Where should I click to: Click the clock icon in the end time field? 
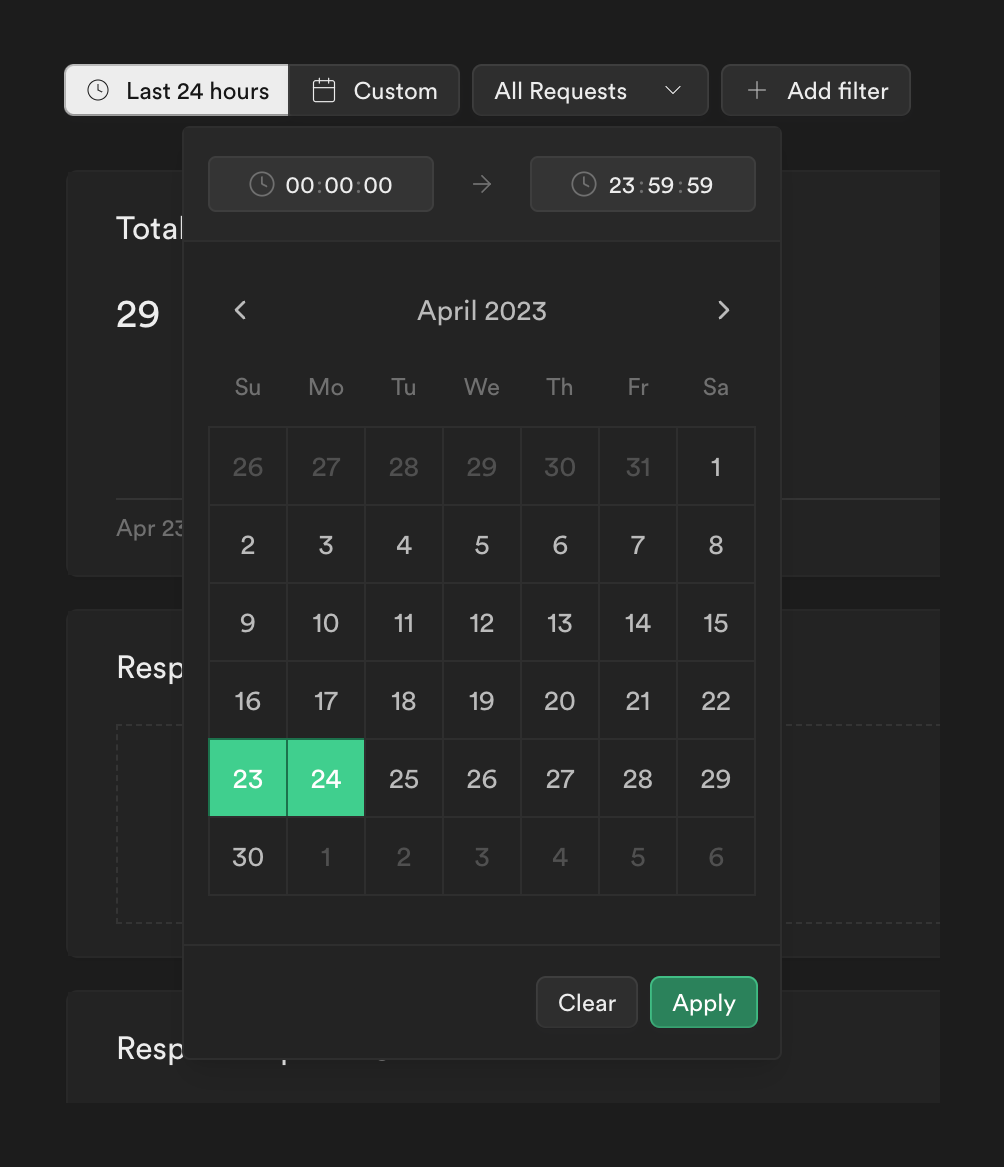pyautogui.click(x=582, y=184)
